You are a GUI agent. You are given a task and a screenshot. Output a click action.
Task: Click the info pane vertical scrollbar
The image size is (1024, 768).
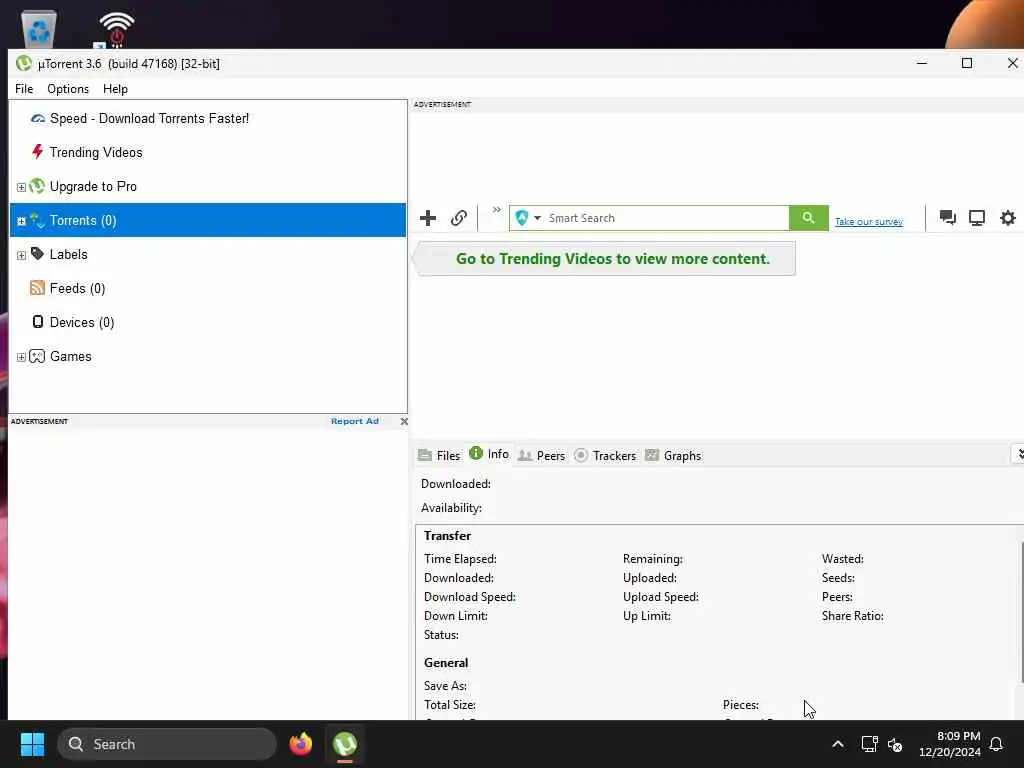tap(1021, 613)
